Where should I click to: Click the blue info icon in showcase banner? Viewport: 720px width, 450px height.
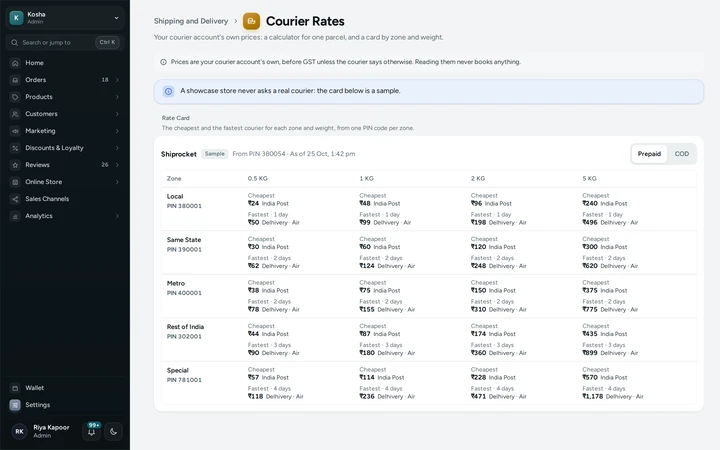click(169, 91)
